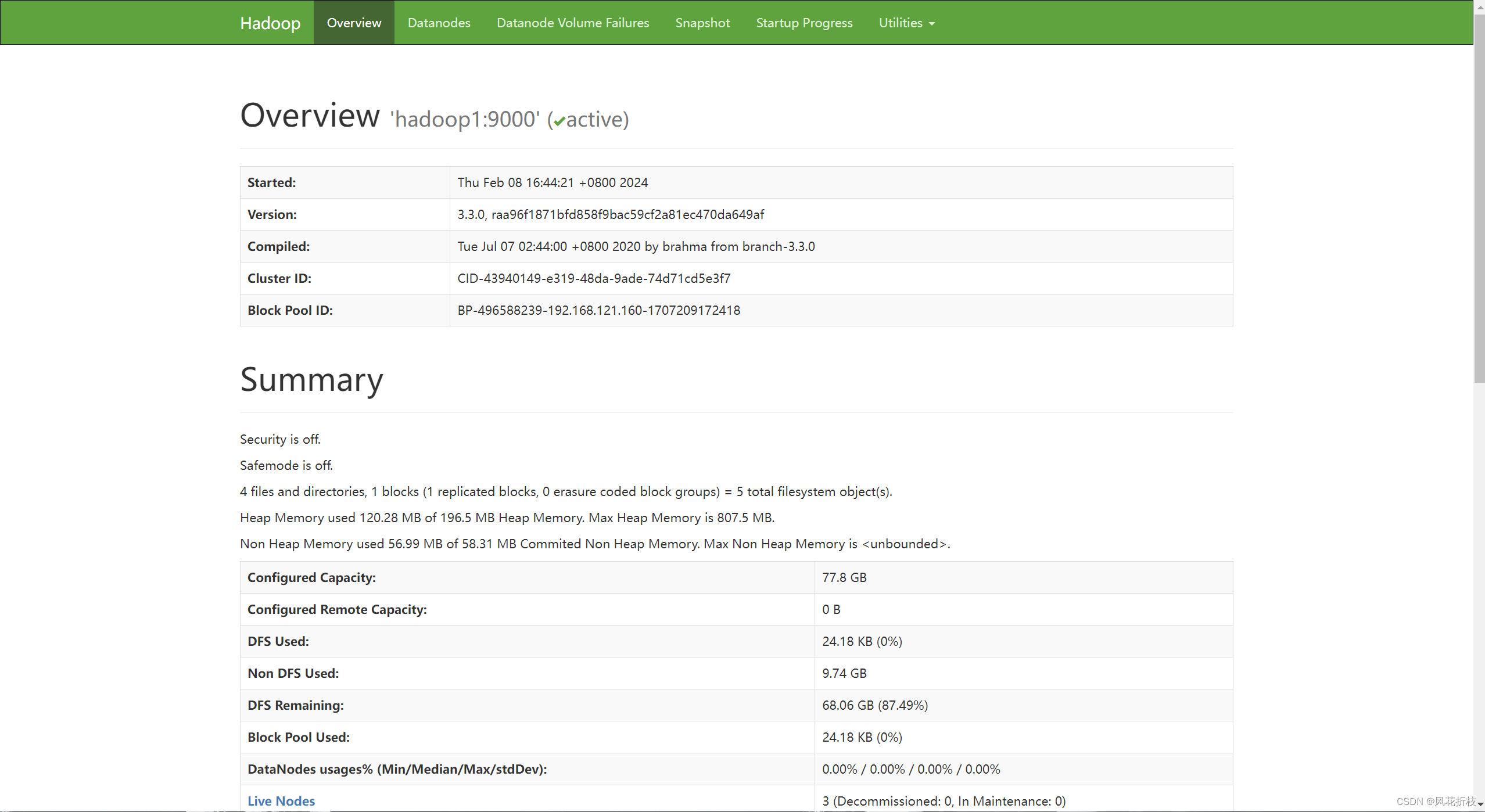Click the 'Security is off.' text
This screenshot has width=1485, height=812.
point(280,439)
